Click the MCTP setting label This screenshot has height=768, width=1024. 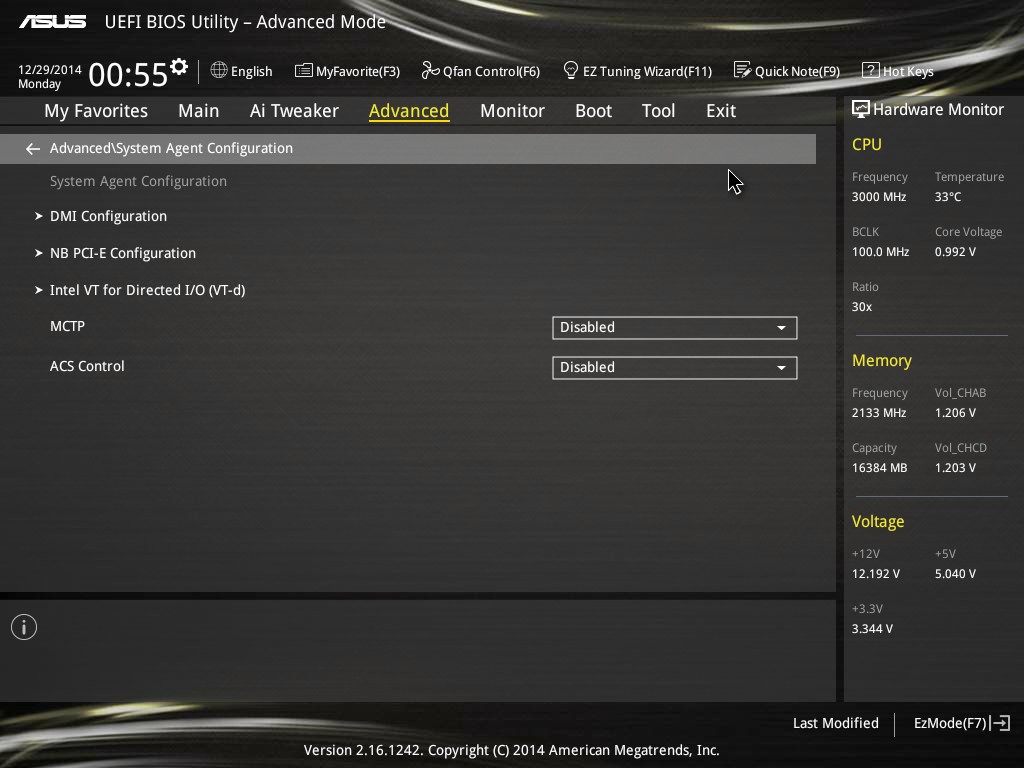67,326
